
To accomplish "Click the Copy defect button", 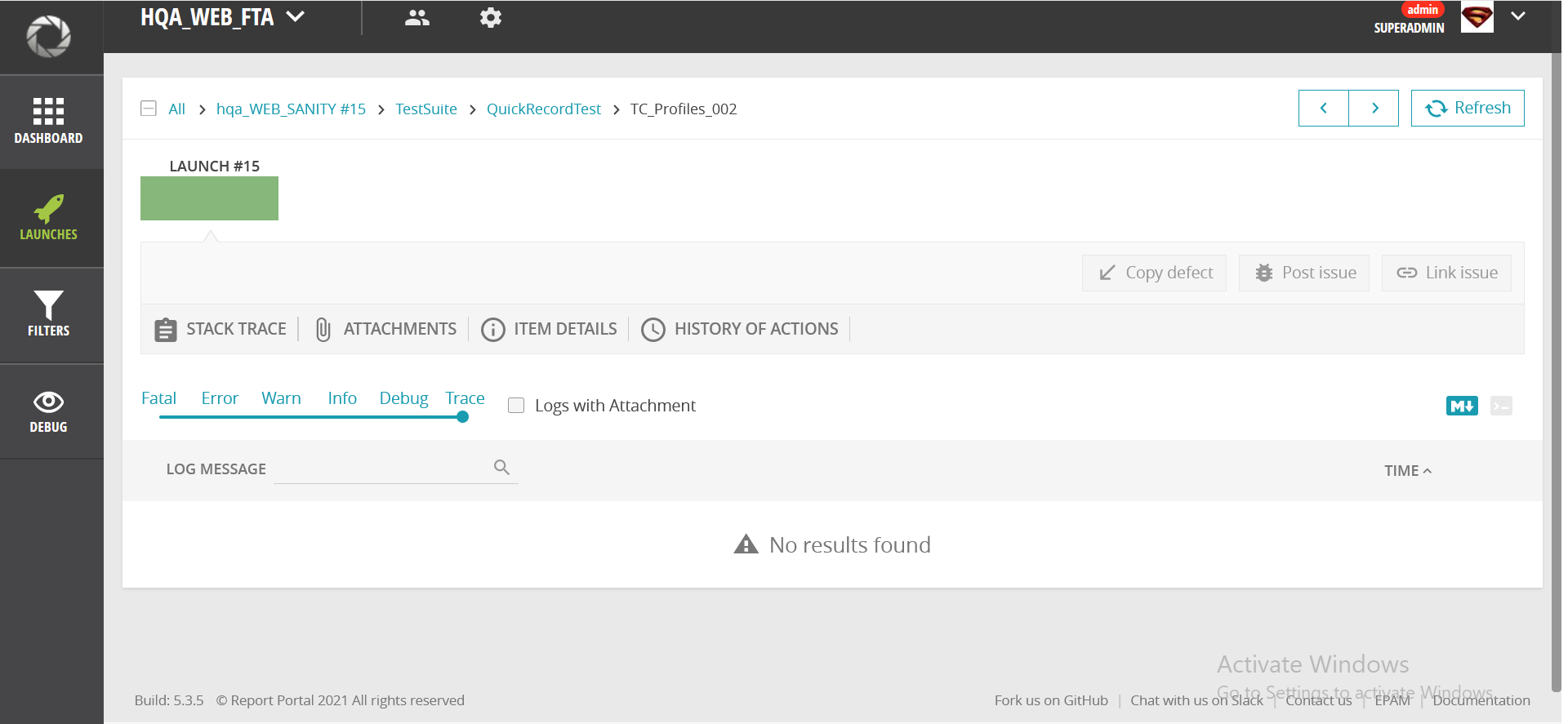I will 1154,273.
